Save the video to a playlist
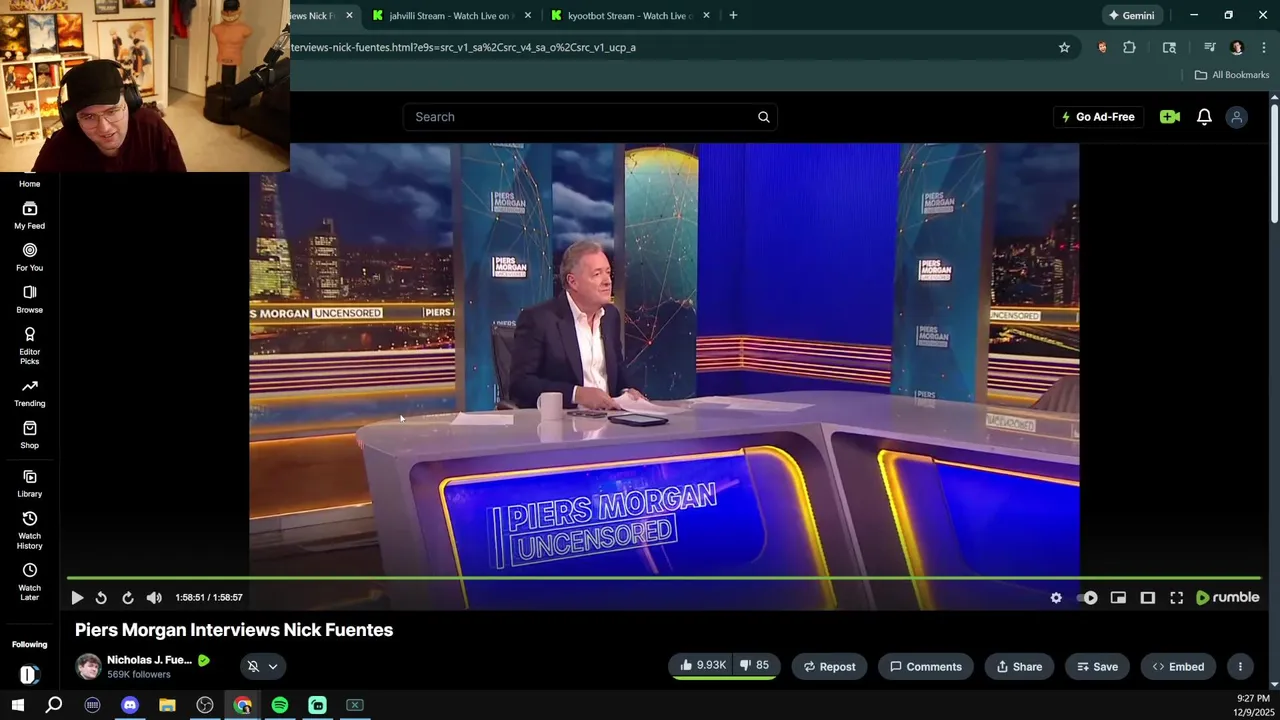1280x720 pixels. point(1096,667)
